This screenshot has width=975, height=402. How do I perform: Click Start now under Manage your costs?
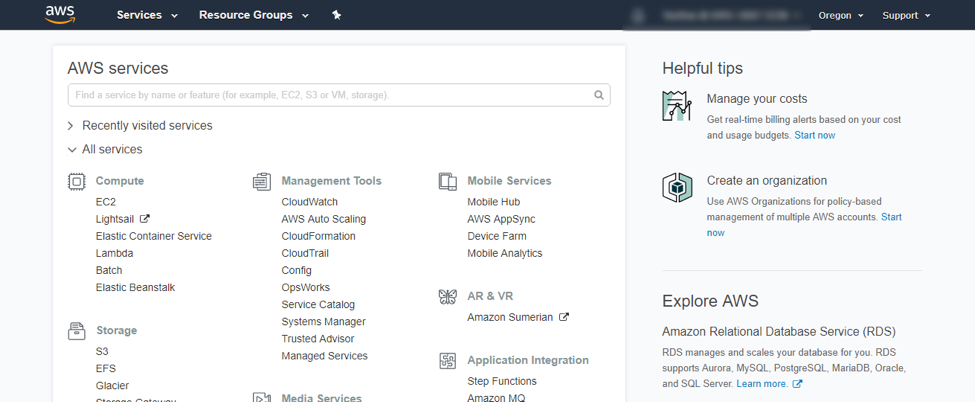815,135
